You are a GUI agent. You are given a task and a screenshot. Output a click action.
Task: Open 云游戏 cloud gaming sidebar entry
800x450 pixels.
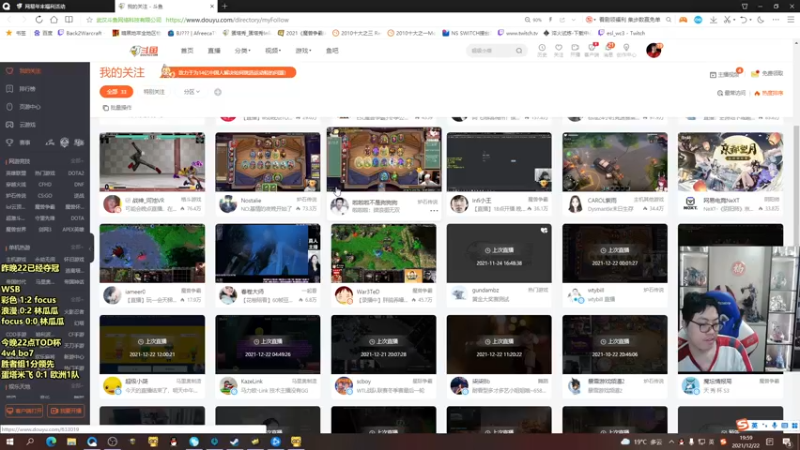click(28, 124)
